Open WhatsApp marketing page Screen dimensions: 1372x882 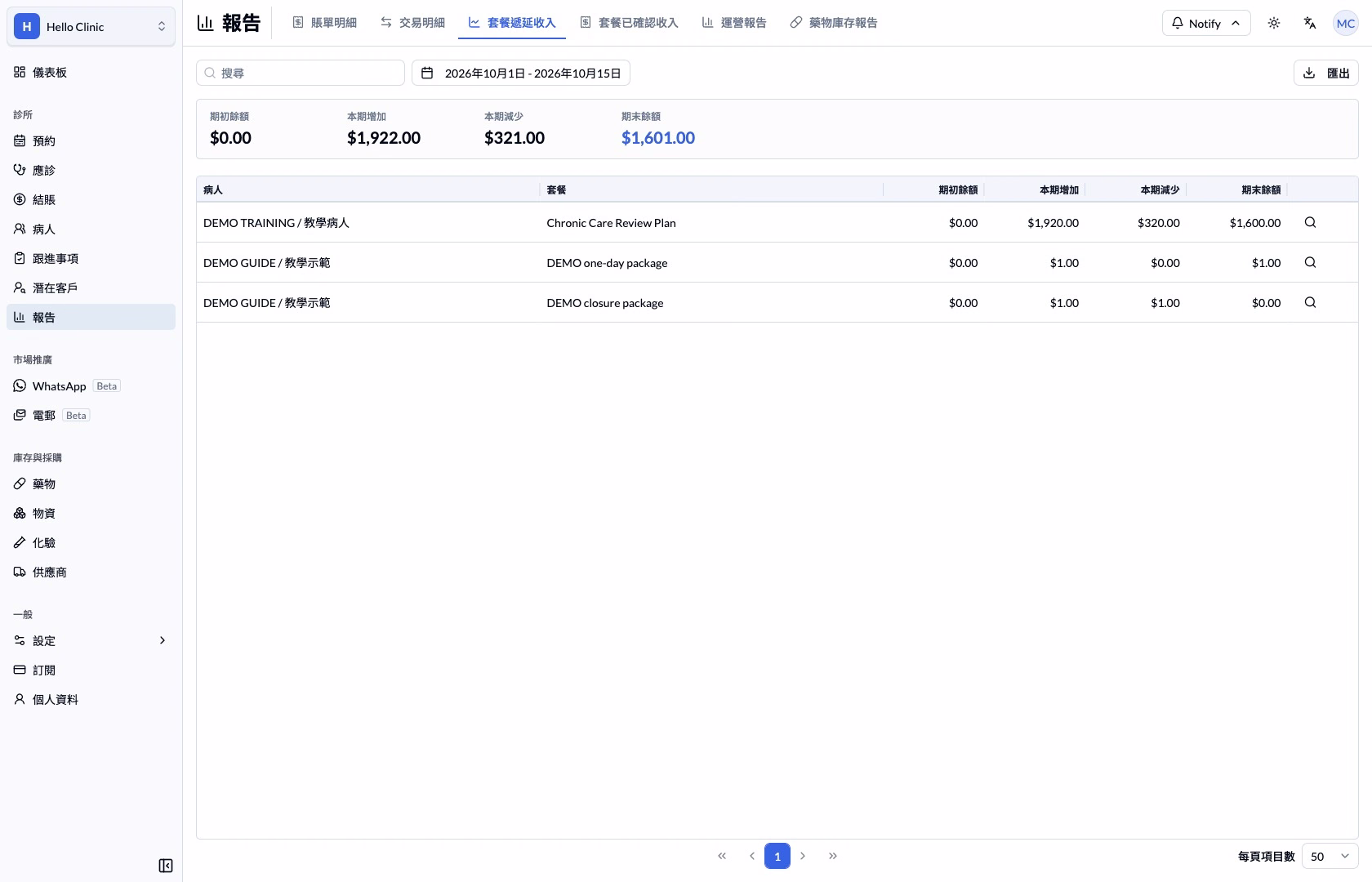coord(91,386)
